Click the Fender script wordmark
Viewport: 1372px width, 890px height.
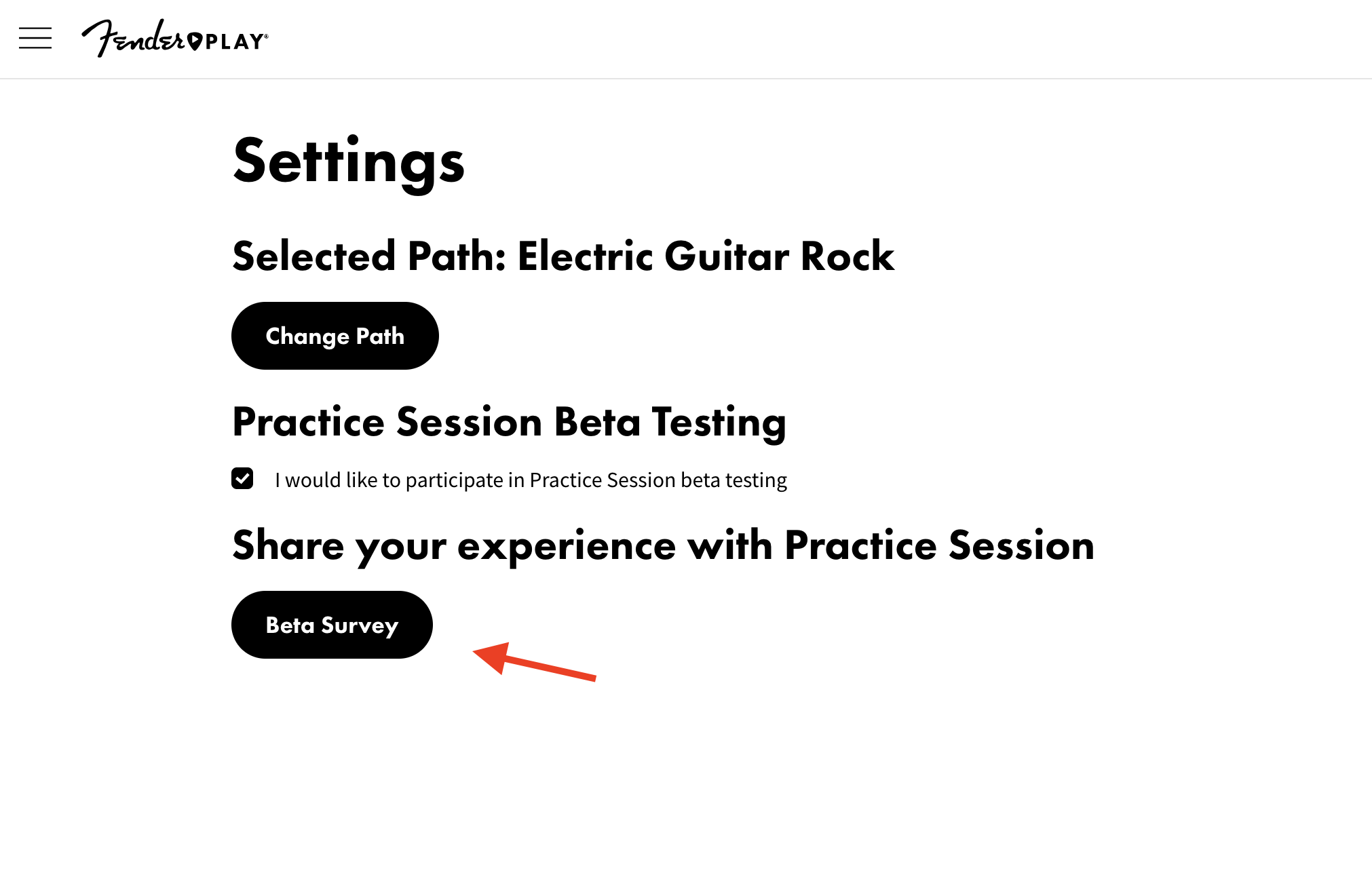click(x=133, y=39)
